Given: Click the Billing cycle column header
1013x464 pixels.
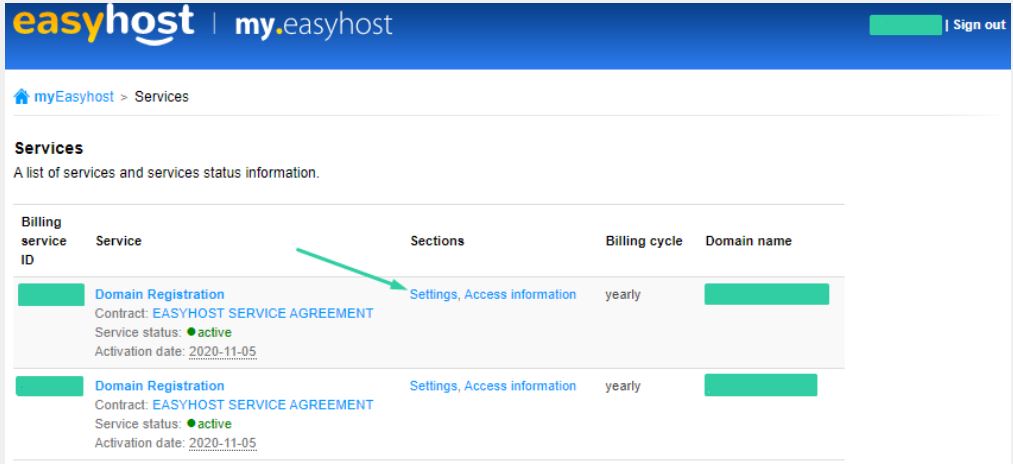Looking at the screenshot, I should (x=643, y=241).
